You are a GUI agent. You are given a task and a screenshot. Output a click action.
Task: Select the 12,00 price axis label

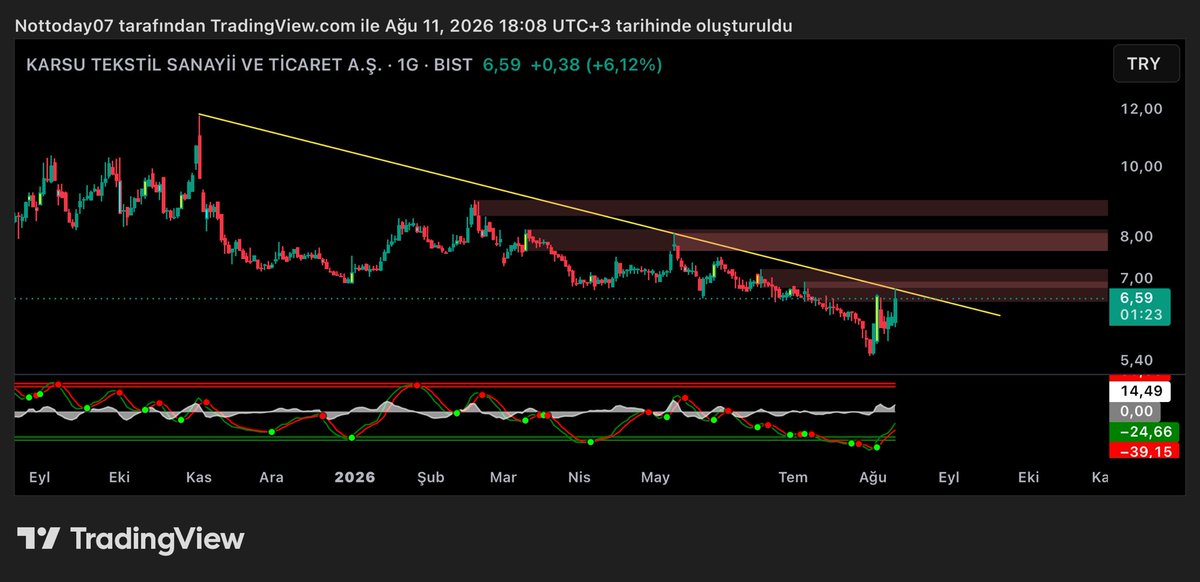tap(1139, 109)
